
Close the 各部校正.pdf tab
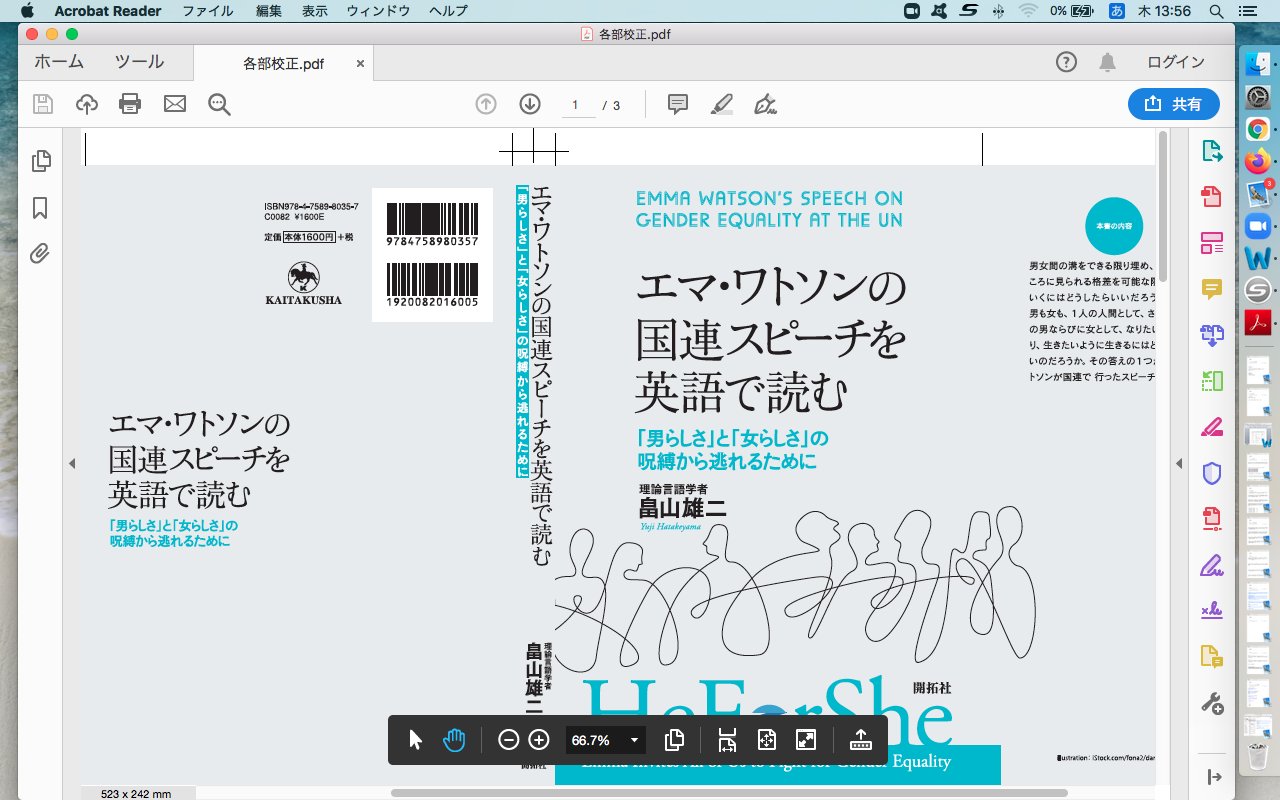tap(360, 63)
